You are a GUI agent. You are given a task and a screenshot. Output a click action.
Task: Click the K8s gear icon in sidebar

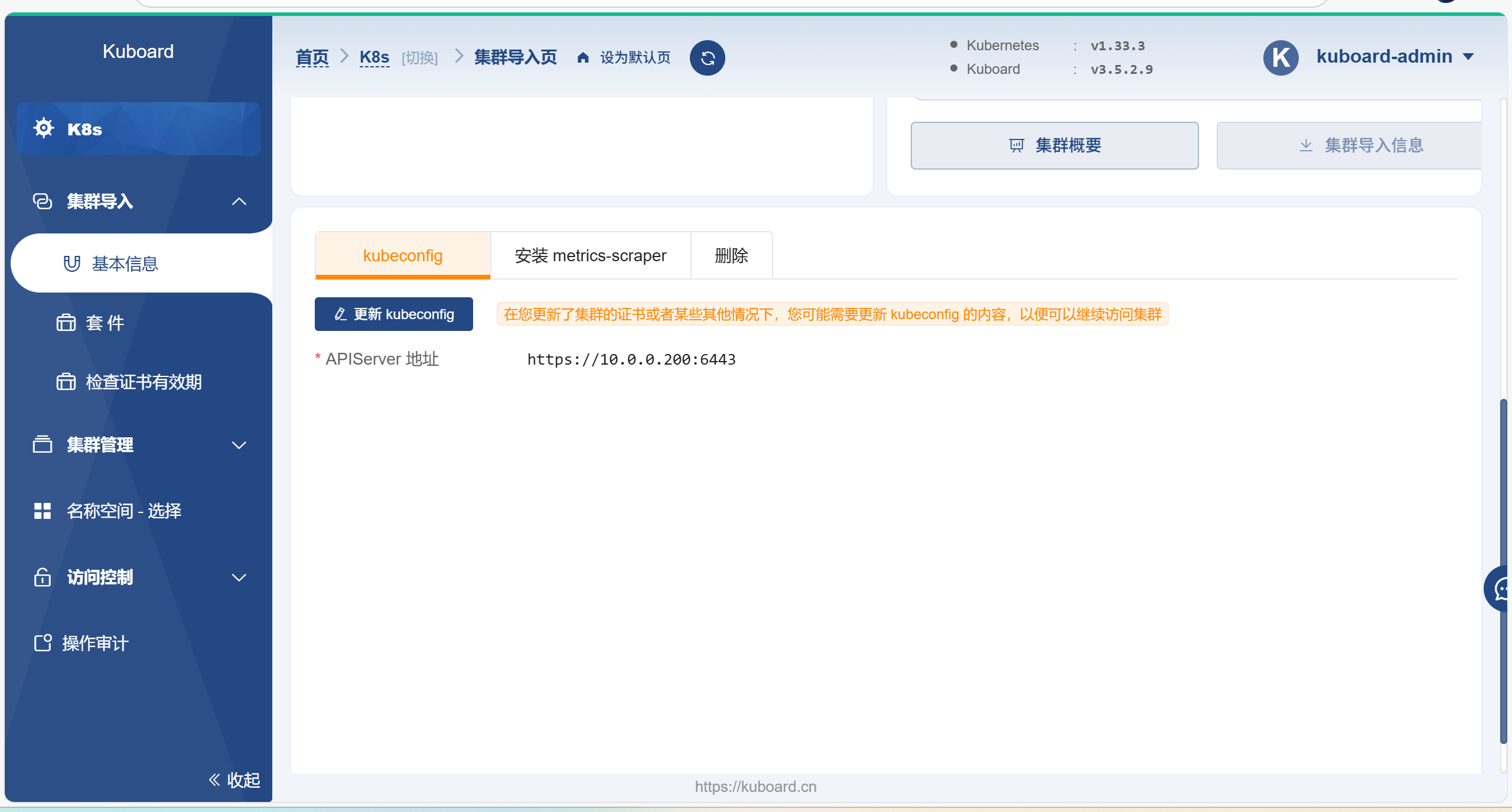point(44,128)
